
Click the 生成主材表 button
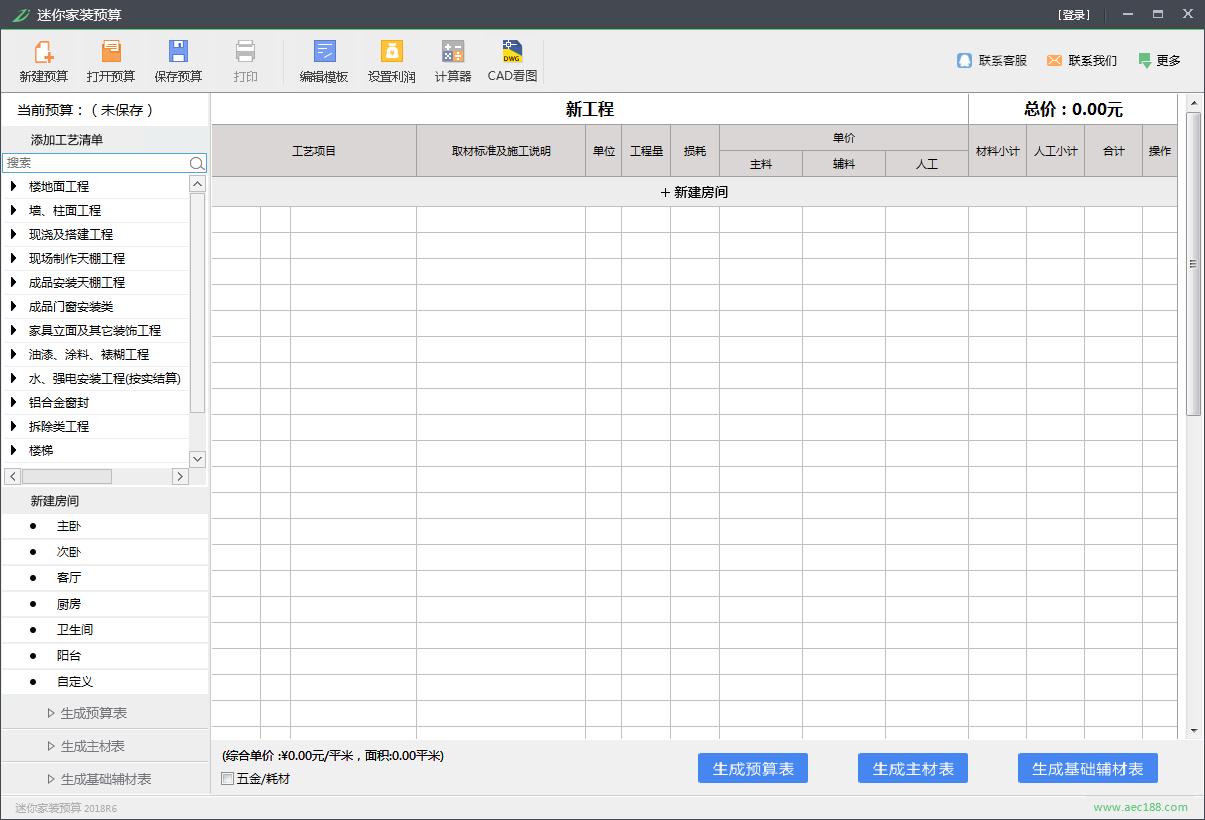point(911,768)
